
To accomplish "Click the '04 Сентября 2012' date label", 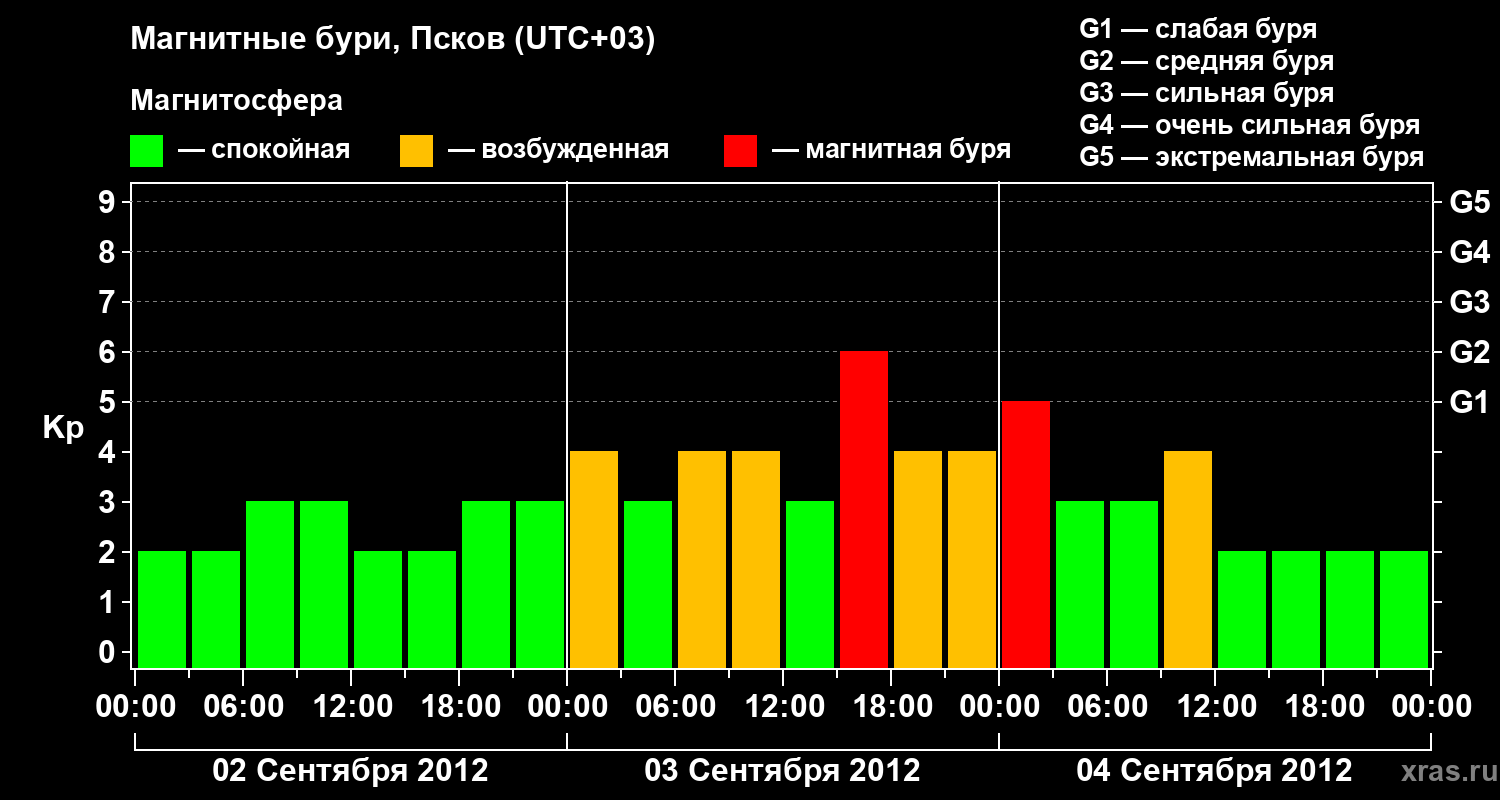I will pyautogui.click(x=1214, y=770).
